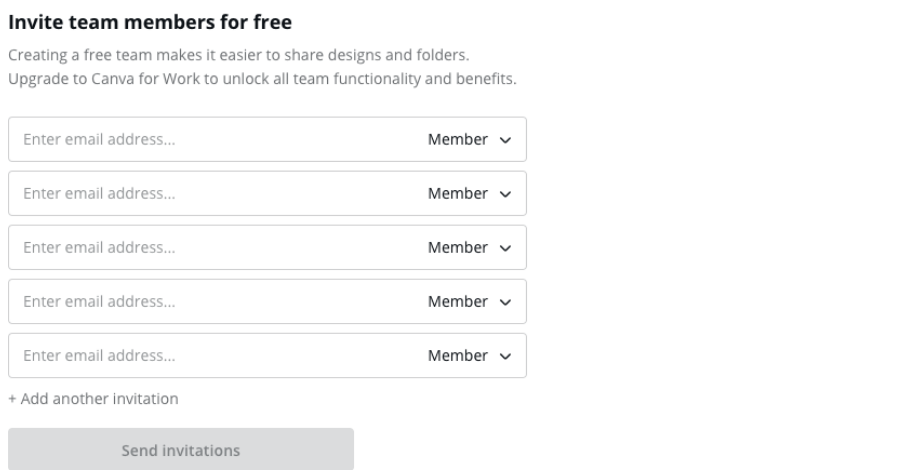900x470 pixels.
Task: Expand the fifth row's Member role dropdown
Action: (x=468, y=356)
